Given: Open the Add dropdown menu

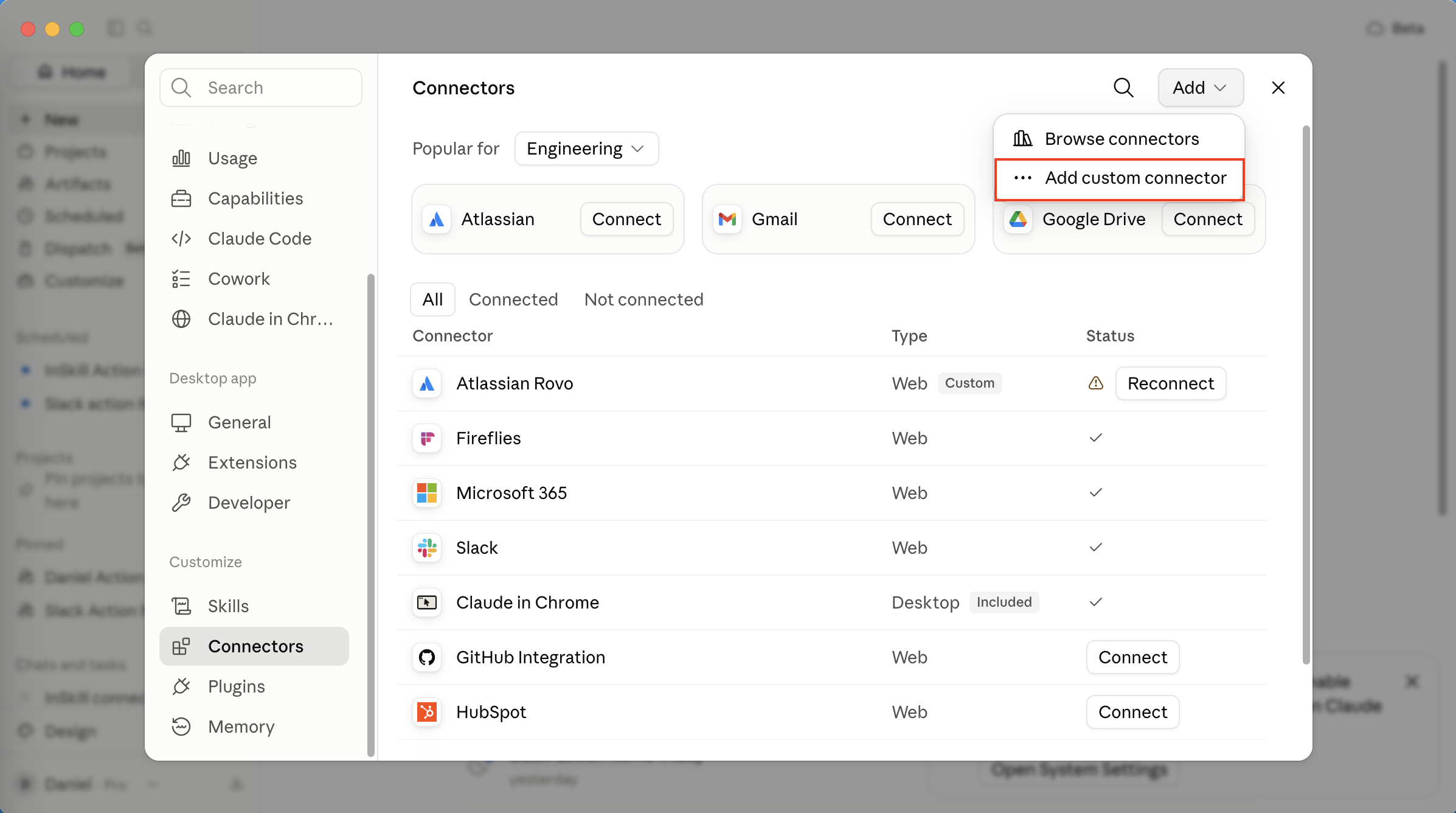Looking at the screenshot, I should click(x=1201, y=88).
